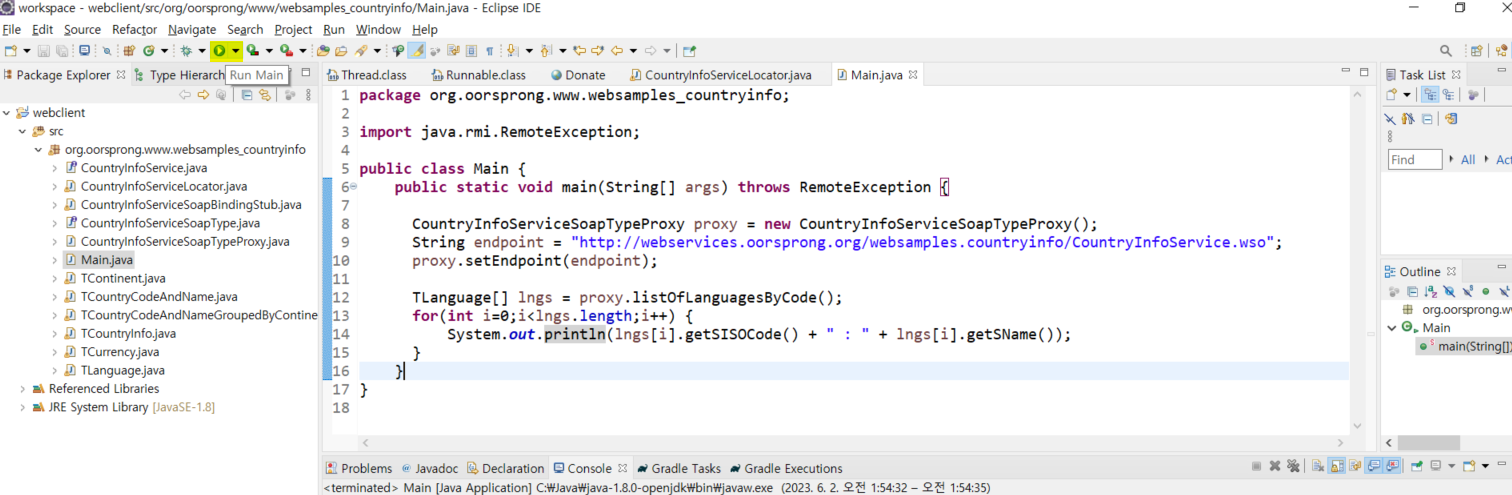
Task: Click the New file wizard icon
Action: (x=11, y=50)
